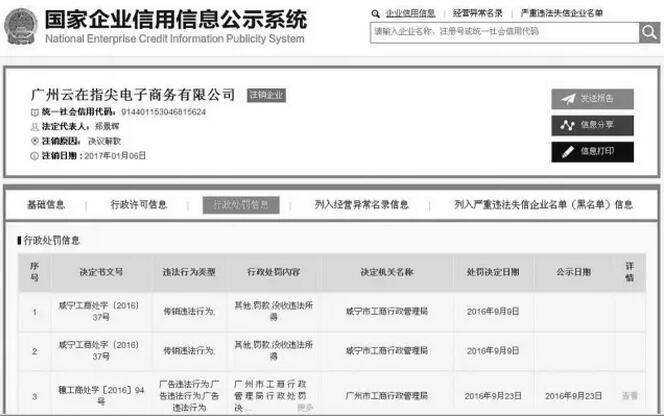The width and height of the screenshot is (664, 418).
Task: Click the national emblem logo
Action: pyautogui.click(x=21, y=27)
